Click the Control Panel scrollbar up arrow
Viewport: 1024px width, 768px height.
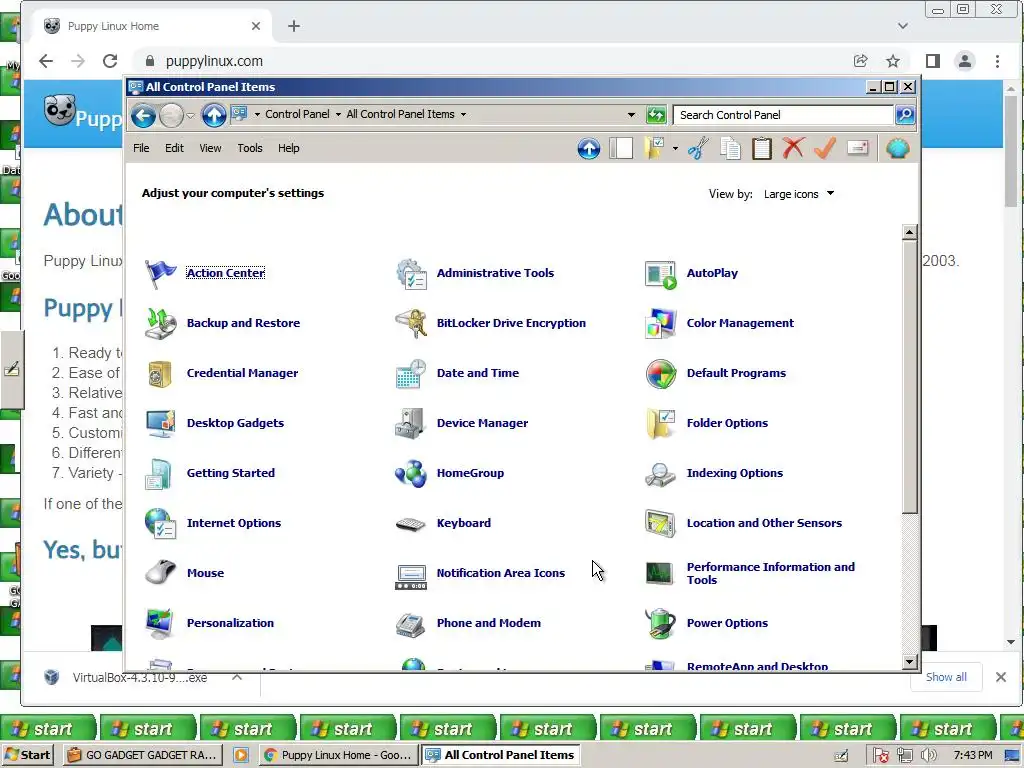coord(910,232)
